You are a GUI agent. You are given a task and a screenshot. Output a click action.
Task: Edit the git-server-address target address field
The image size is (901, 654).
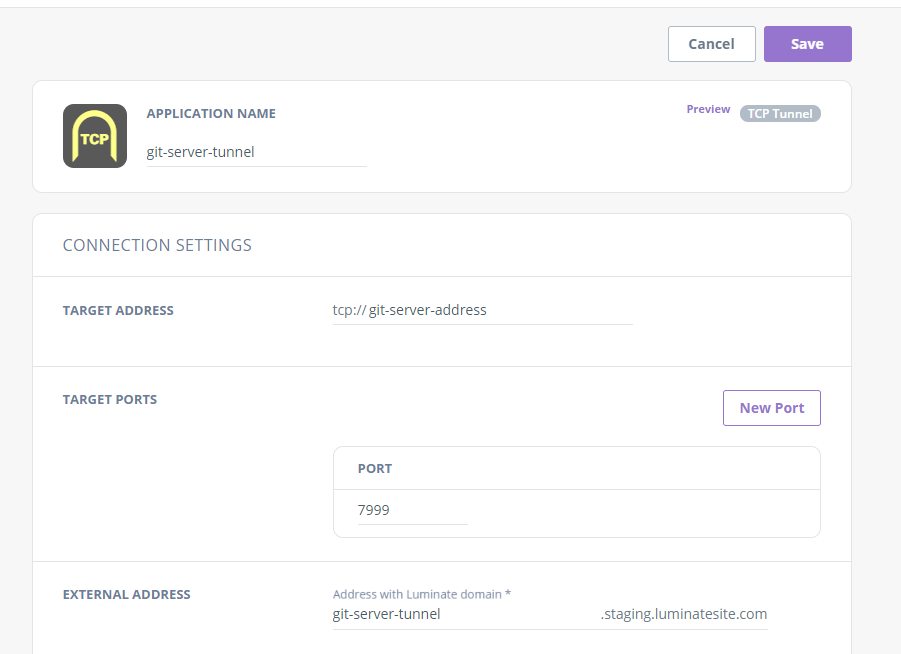click(498, 310)
